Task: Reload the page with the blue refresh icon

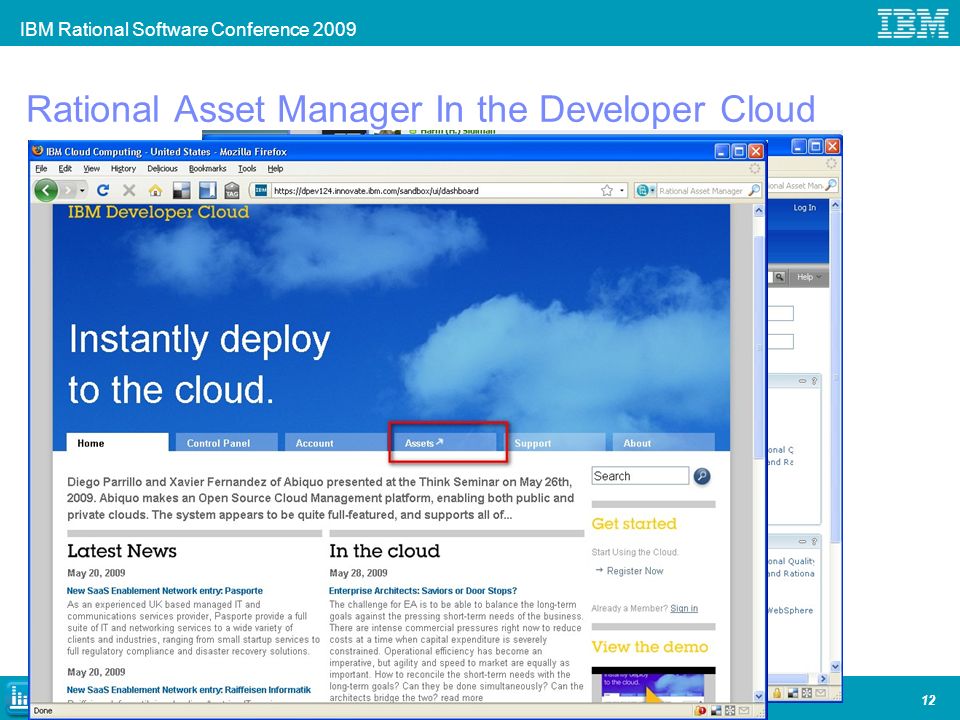Action: [103, 190]
